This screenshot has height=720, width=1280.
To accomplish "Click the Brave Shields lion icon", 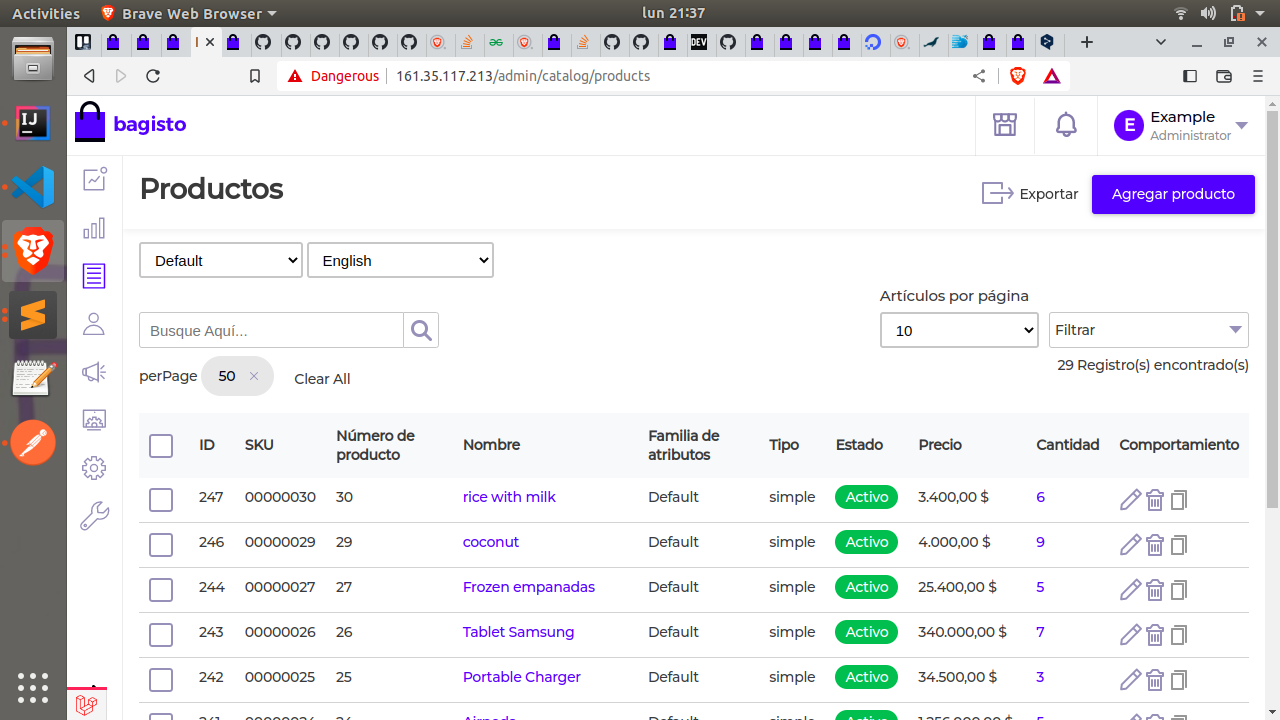I will click(x=1018, y=76).
